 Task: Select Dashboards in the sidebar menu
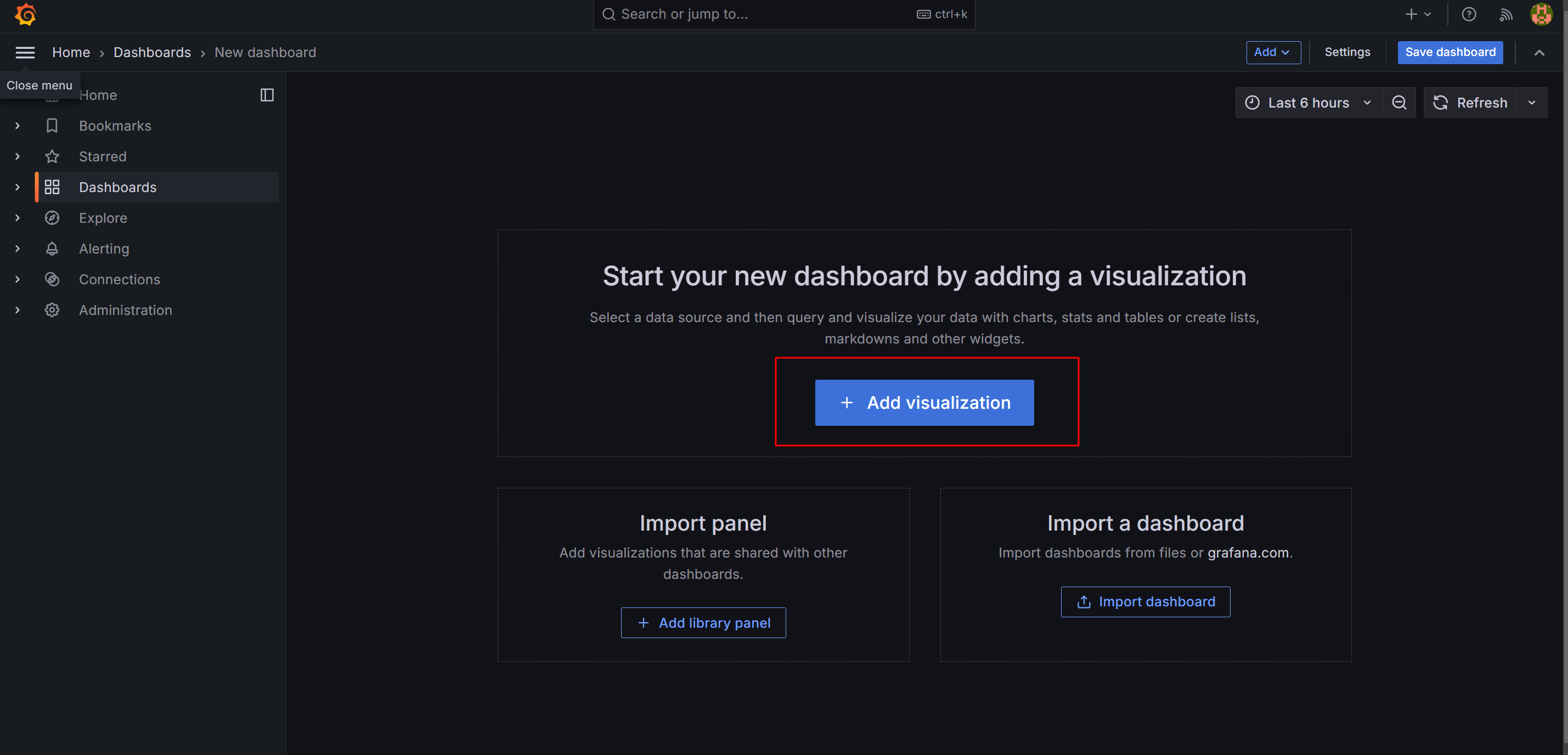tap(117, 187)
